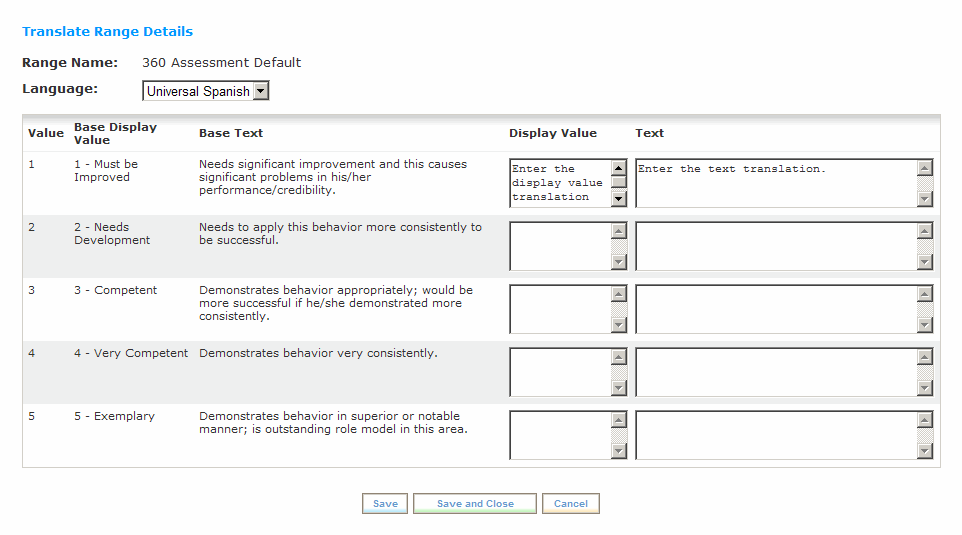This screenshot has width=962, height=535.
Task: Focus the Text field for Competent row
Action: (776, 309)
